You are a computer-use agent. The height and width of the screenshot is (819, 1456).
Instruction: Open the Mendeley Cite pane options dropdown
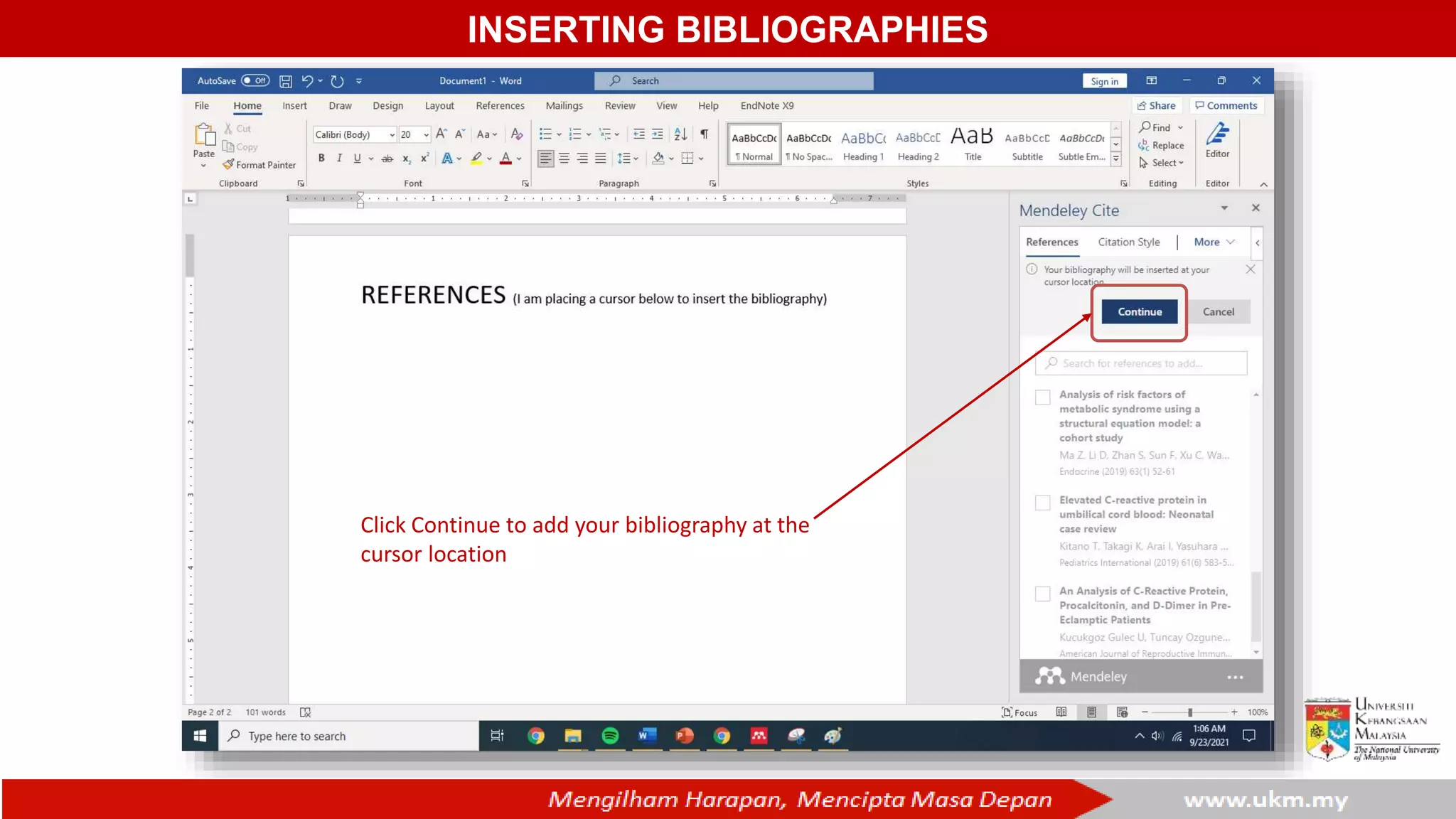click(x=1224, y=208)
